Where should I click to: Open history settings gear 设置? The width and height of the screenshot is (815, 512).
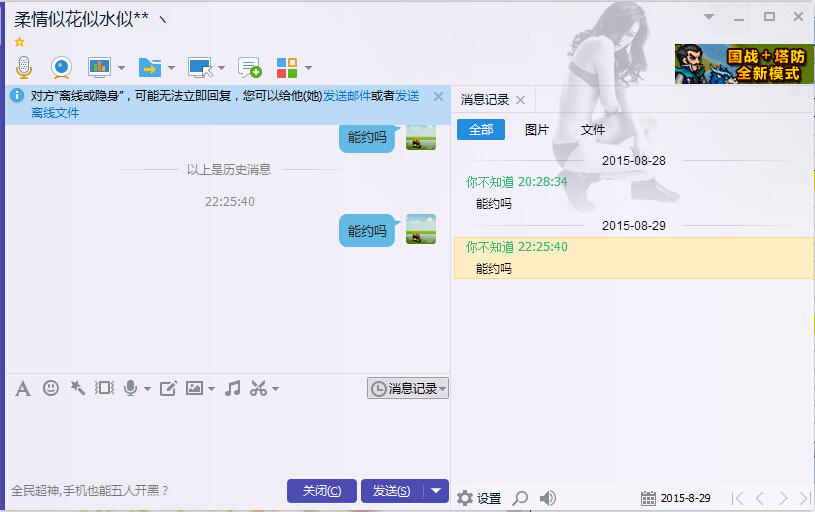(479, 498)
